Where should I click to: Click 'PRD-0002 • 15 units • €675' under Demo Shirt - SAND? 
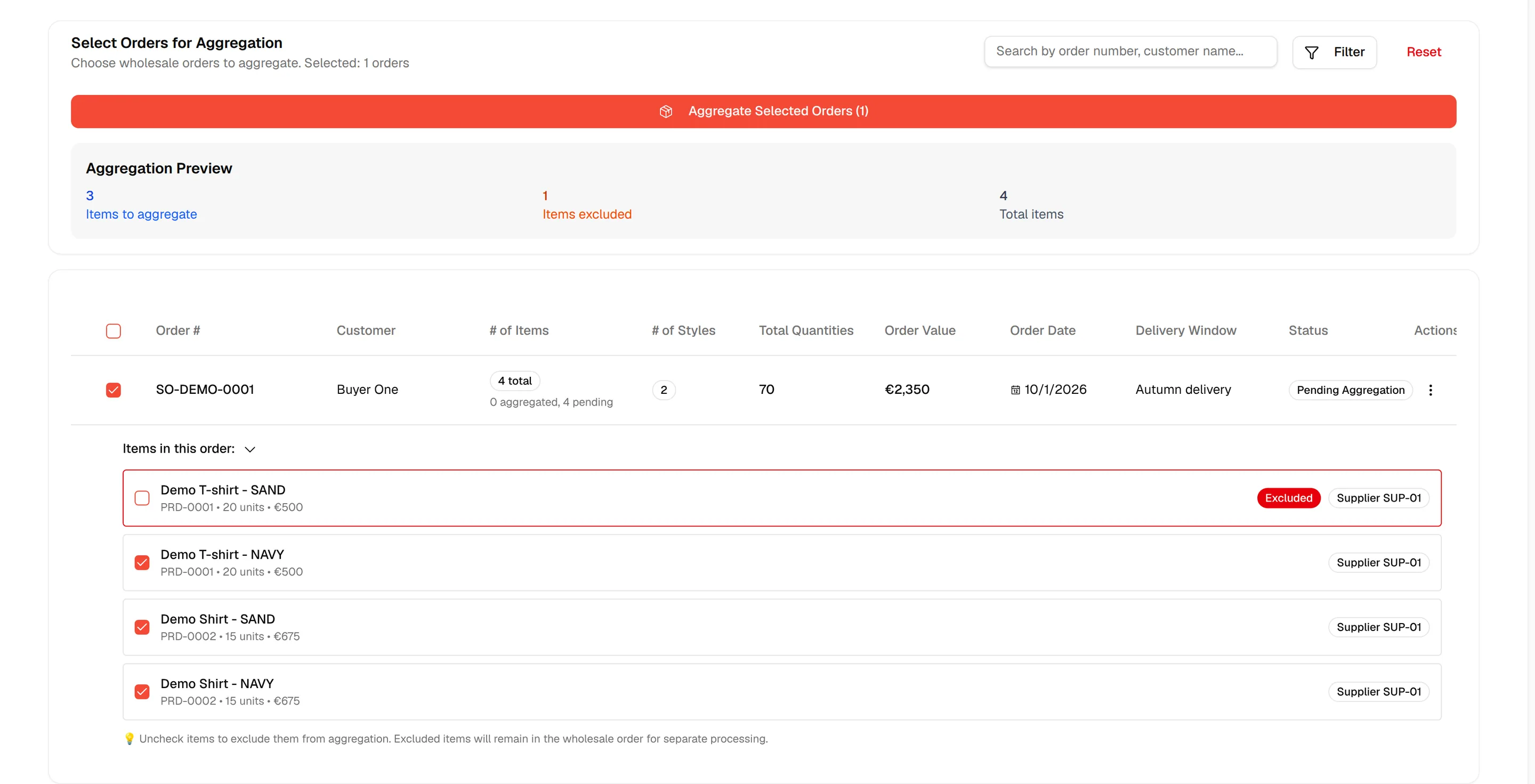click(230, 636)
